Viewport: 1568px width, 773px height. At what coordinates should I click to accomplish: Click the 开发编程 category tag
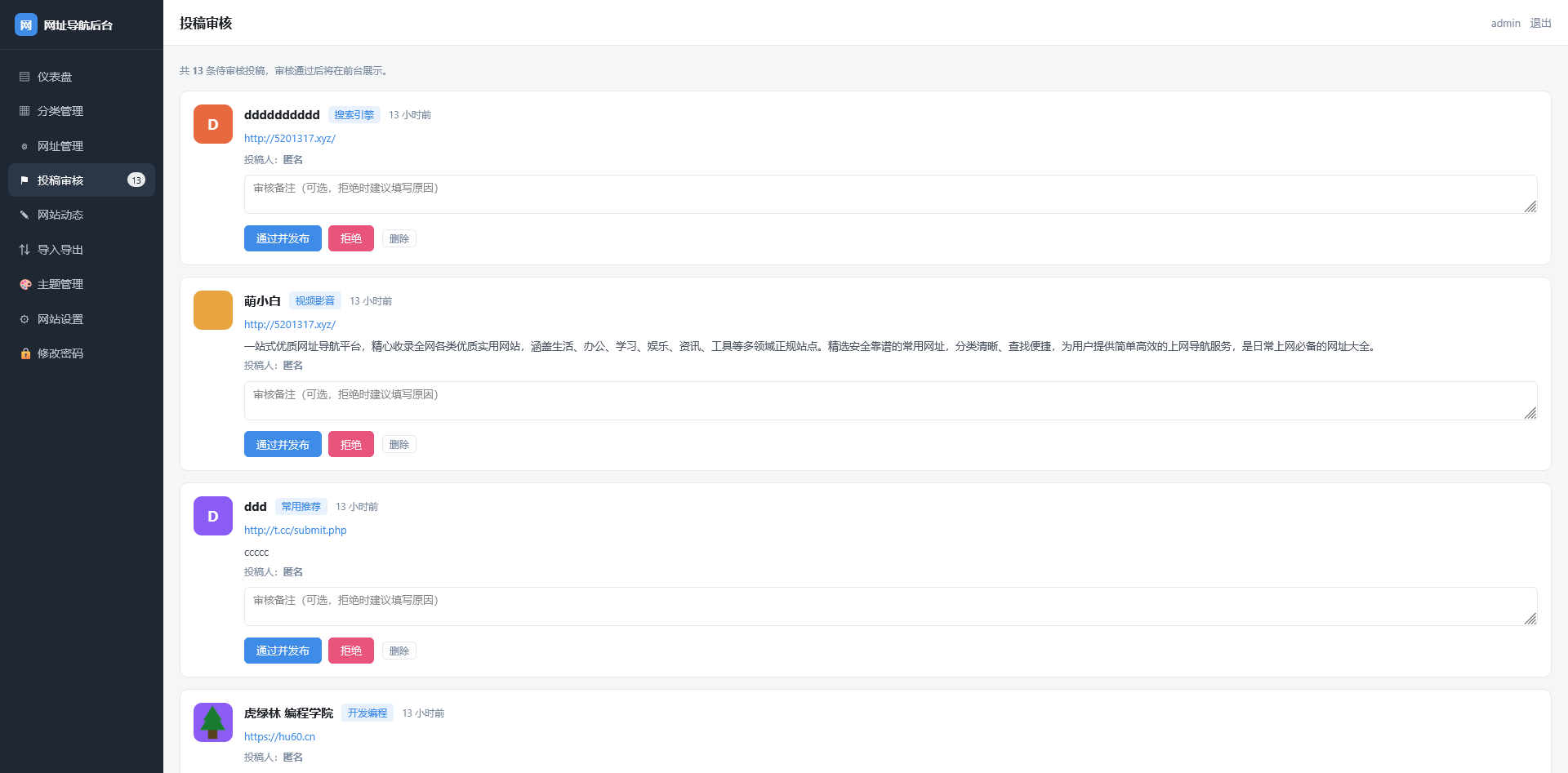point(367,713)
